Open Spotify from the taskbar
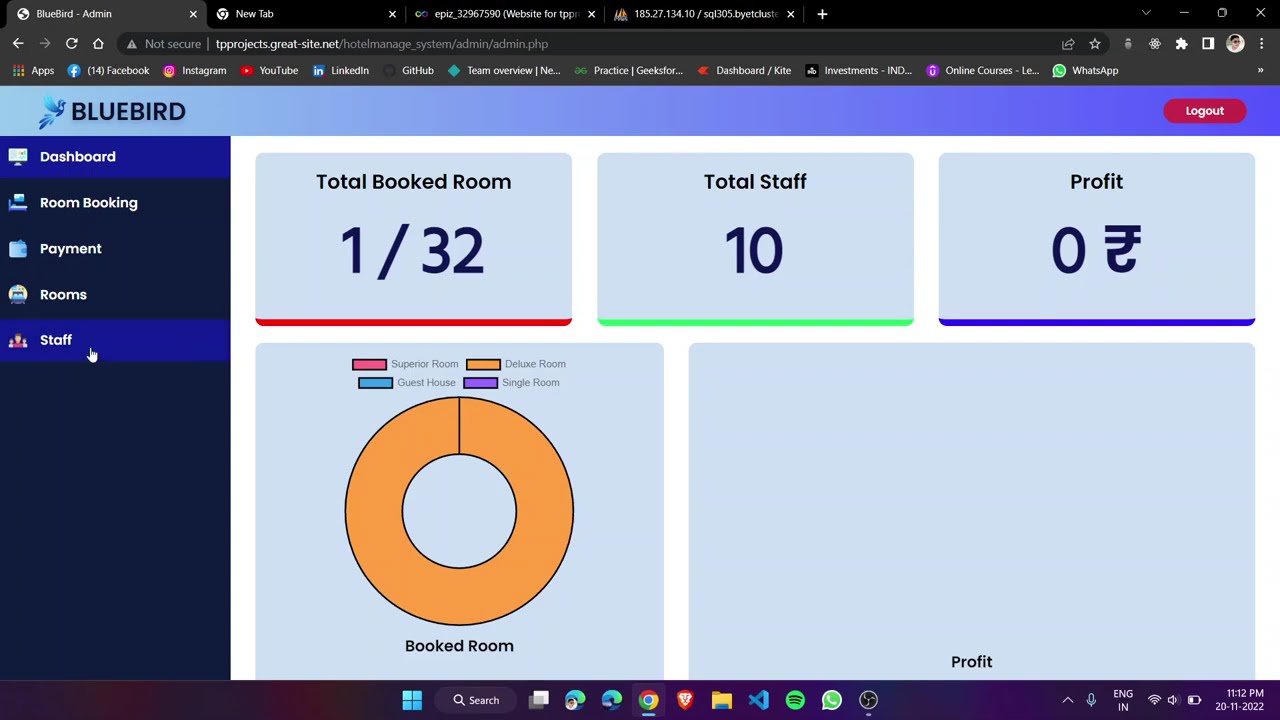 click(795, 700)
